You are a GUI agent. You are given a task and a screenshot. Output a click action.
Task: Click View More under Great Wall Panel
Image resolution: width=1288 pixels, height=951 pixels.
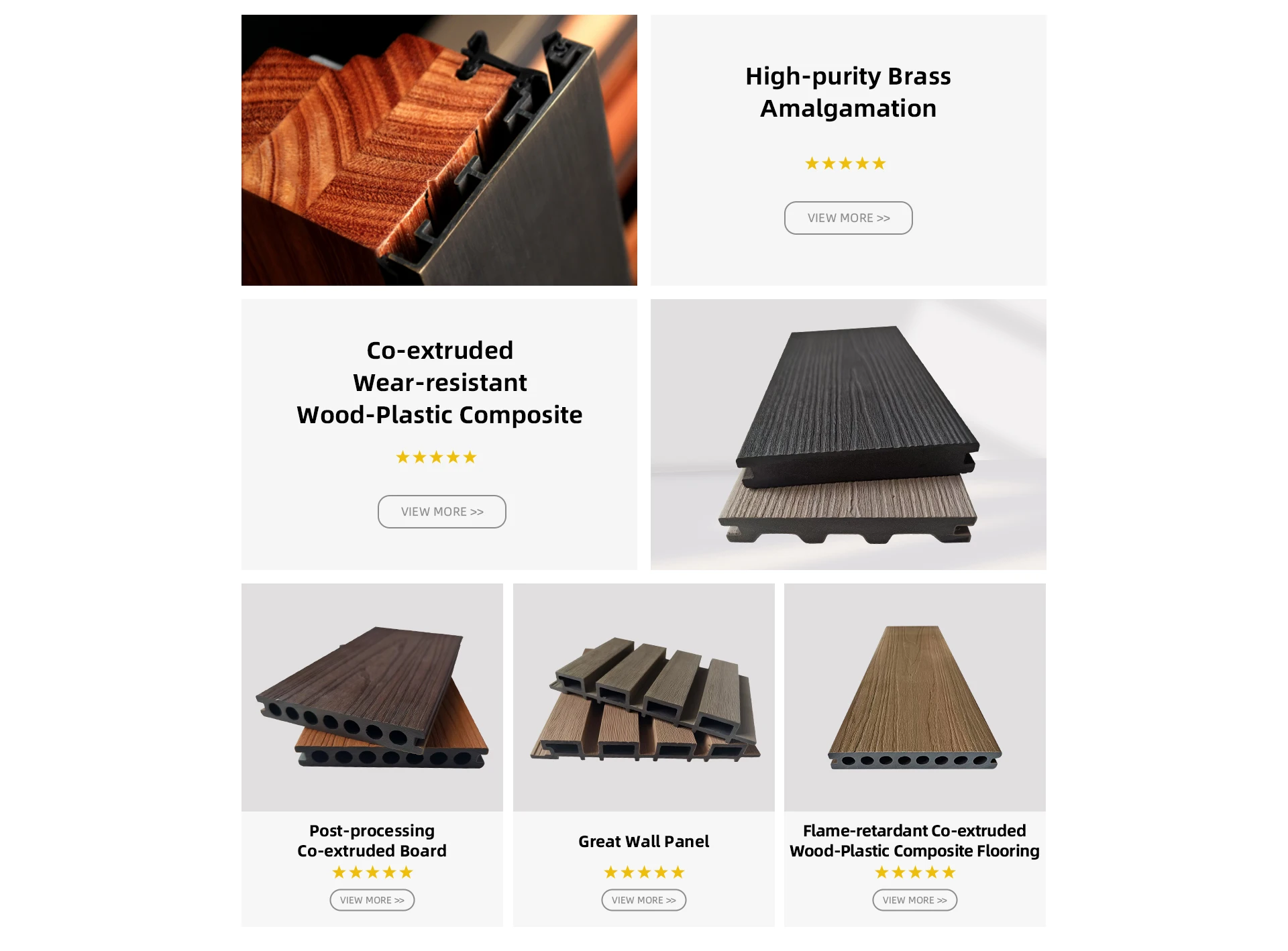(x=643, y=900)
